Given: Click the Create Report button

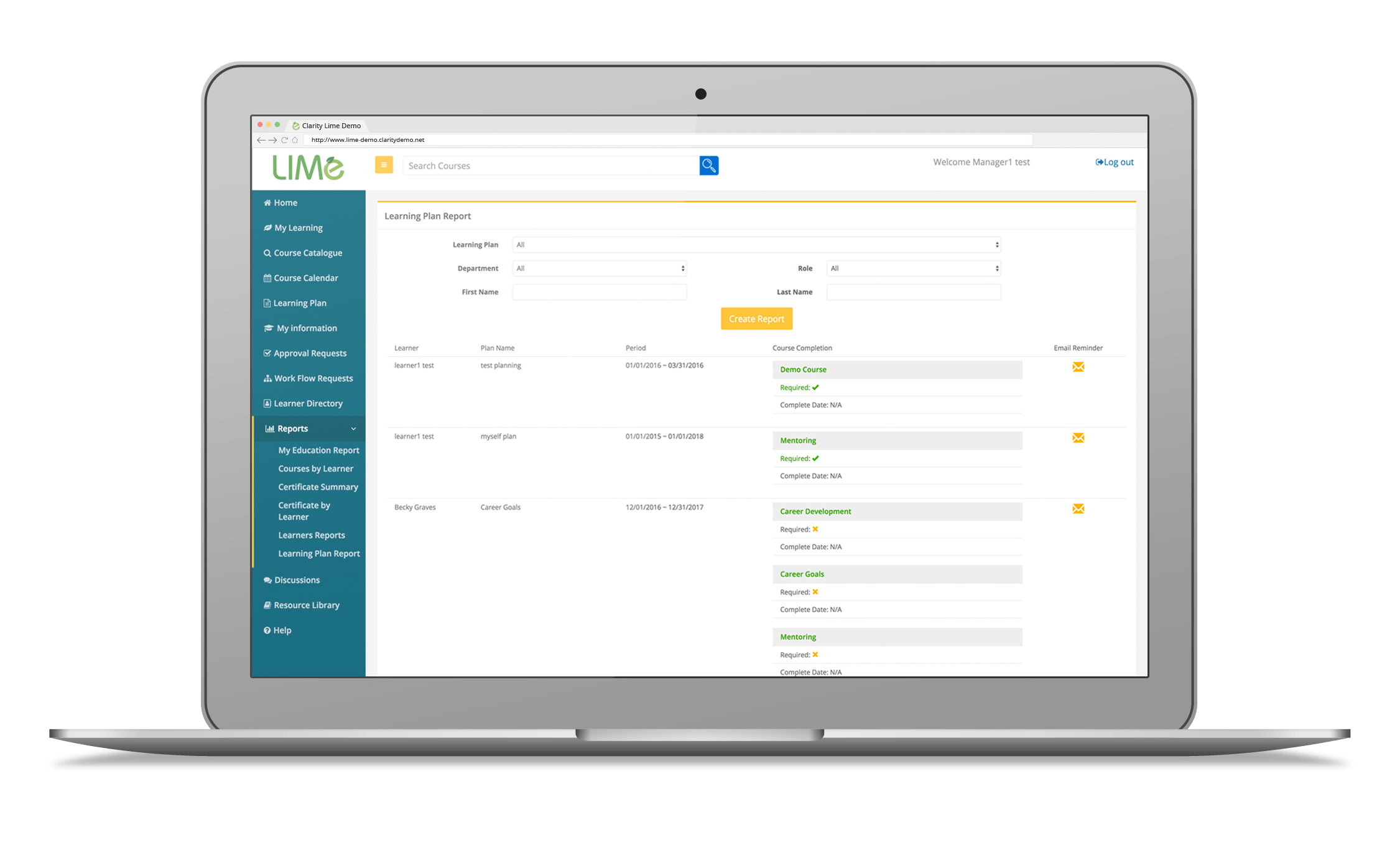Looking at the screenshot, I should point(757,318).
